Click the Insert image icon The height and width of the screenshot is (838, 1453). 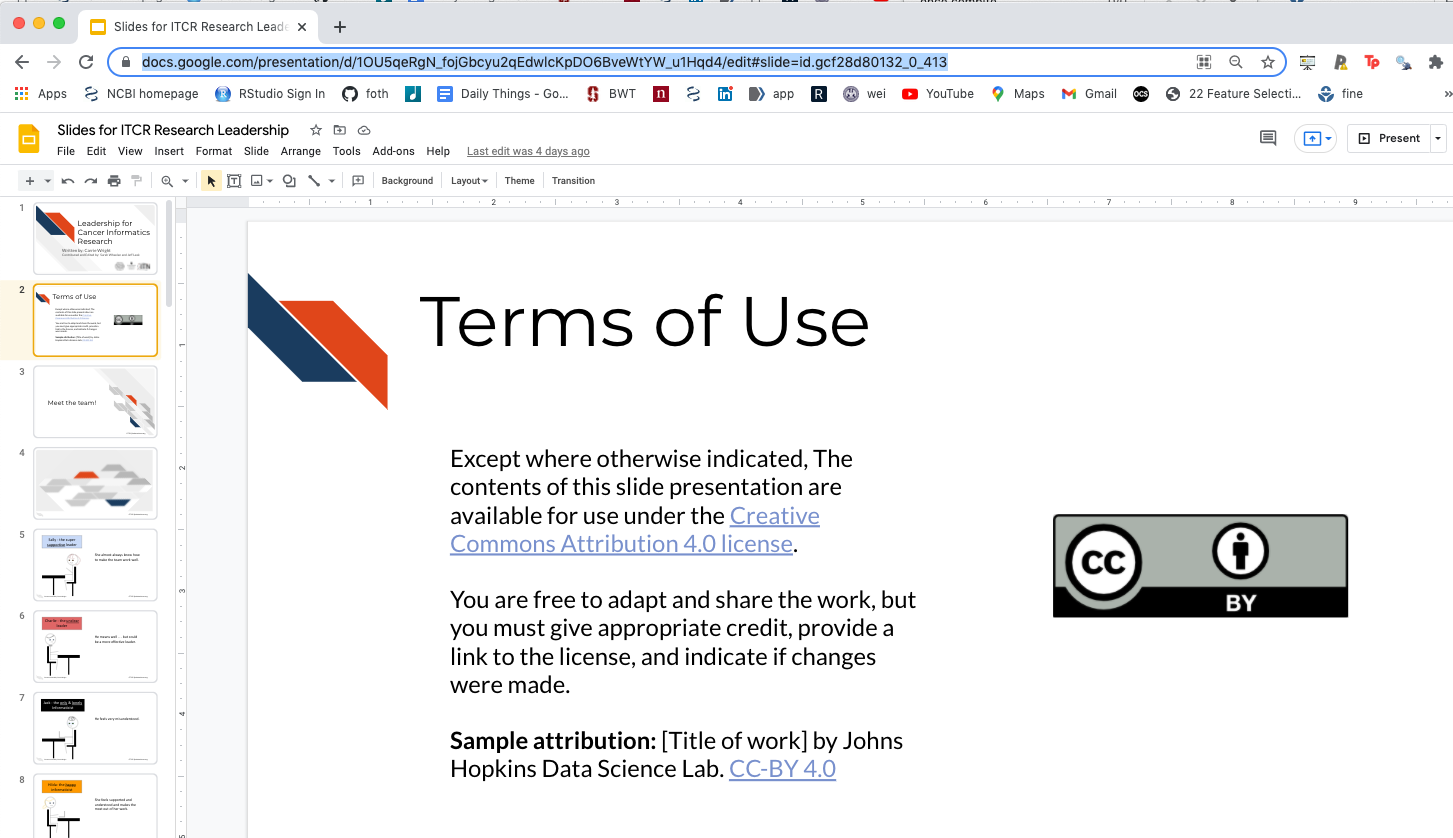point(257,181)
